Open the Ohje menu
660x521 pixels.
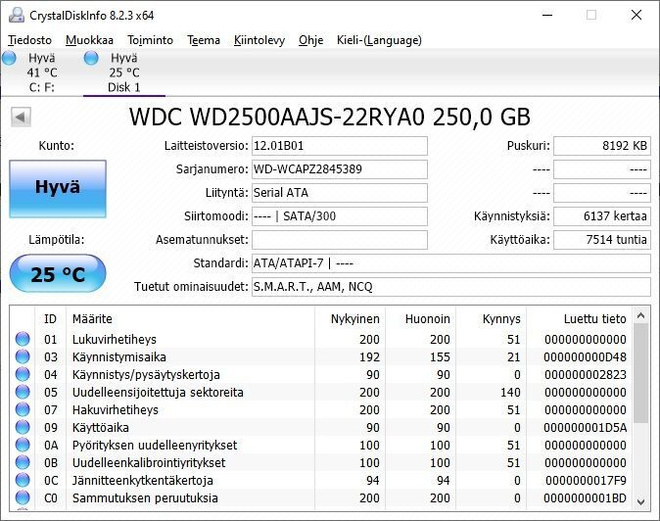click(x=311, y=40)
